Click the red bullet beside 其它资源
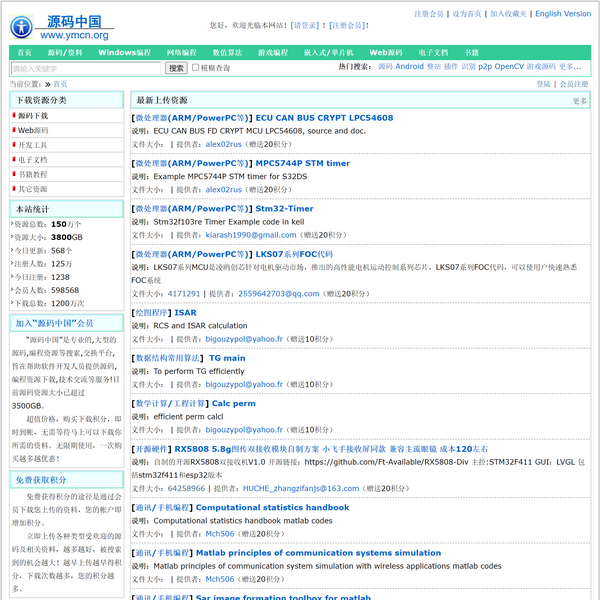This screenshot has width=600, height=600. 14,189
